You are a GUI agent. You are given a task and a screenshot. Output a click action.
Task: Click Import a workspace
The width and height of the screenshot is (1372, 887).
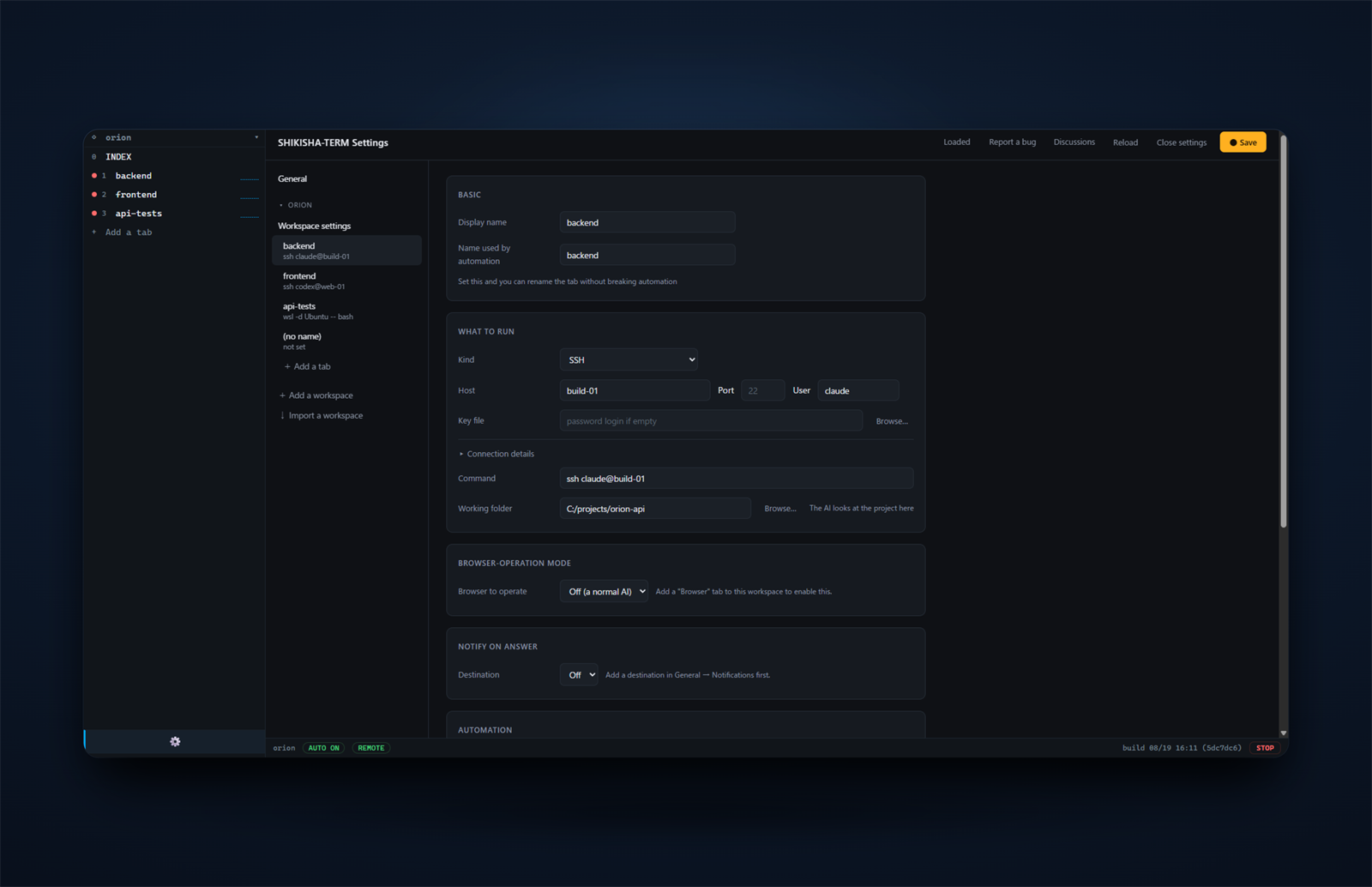[322, 415]
